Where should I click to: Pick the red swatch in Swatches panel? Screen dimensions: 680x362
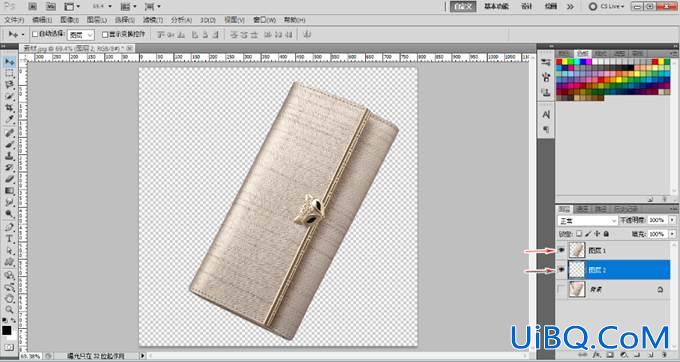[559, 62]
